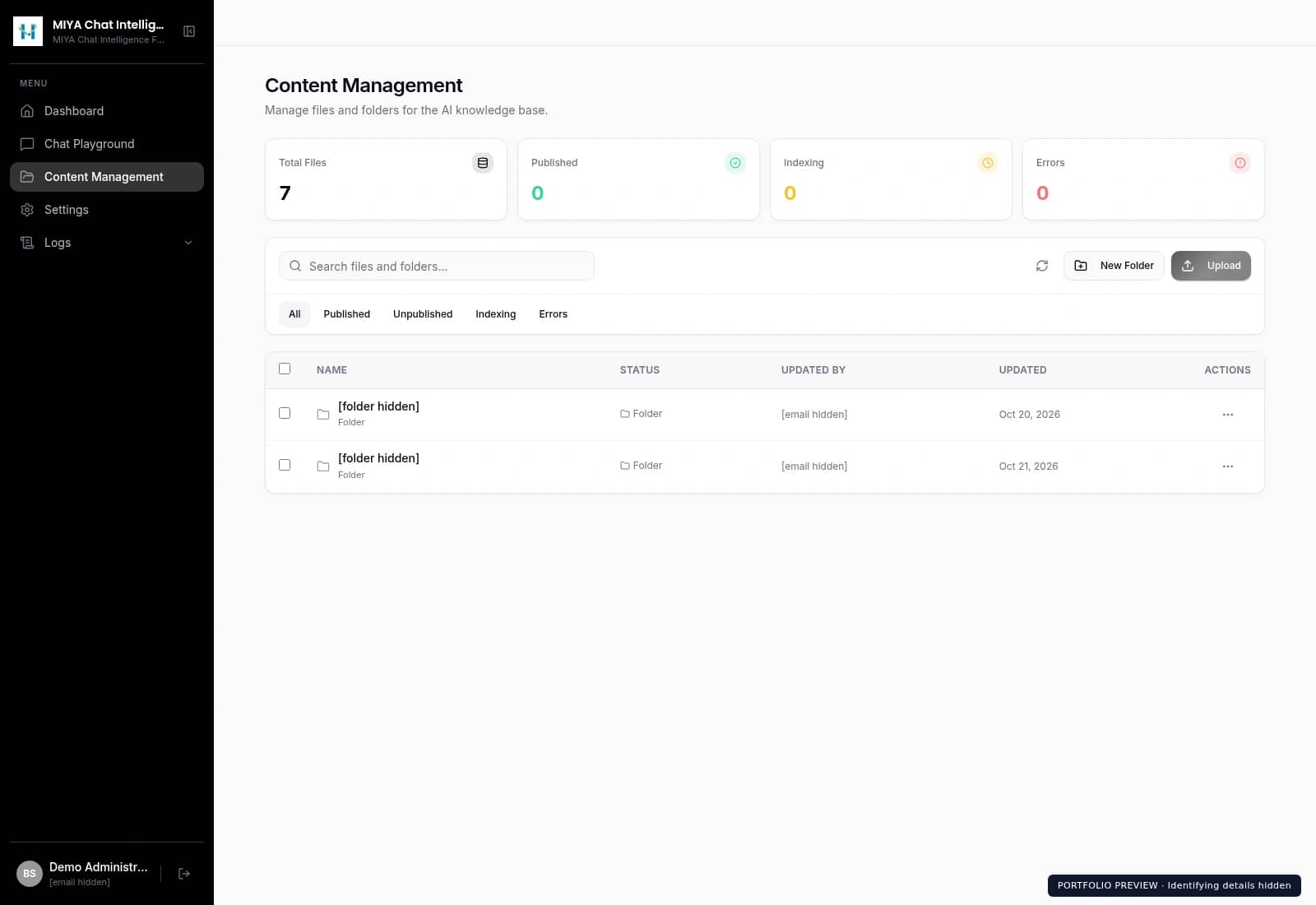Open Chat Playground page
Viewport: 1316px width, 905px height.
(x=107, y=144)
